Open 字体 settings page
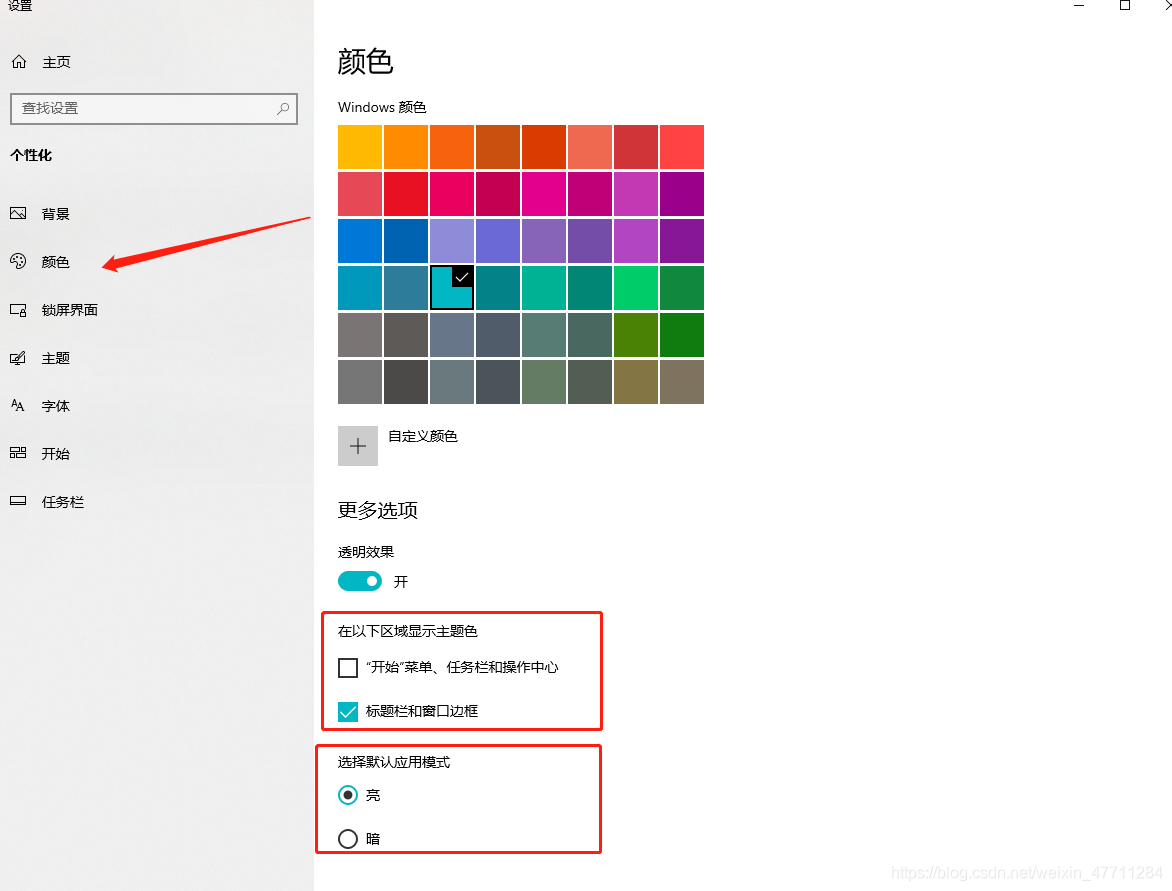 click(55, 406)
